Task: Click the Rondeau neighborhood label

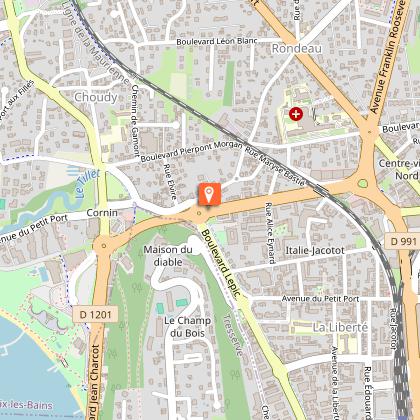Action: (297, 48)
